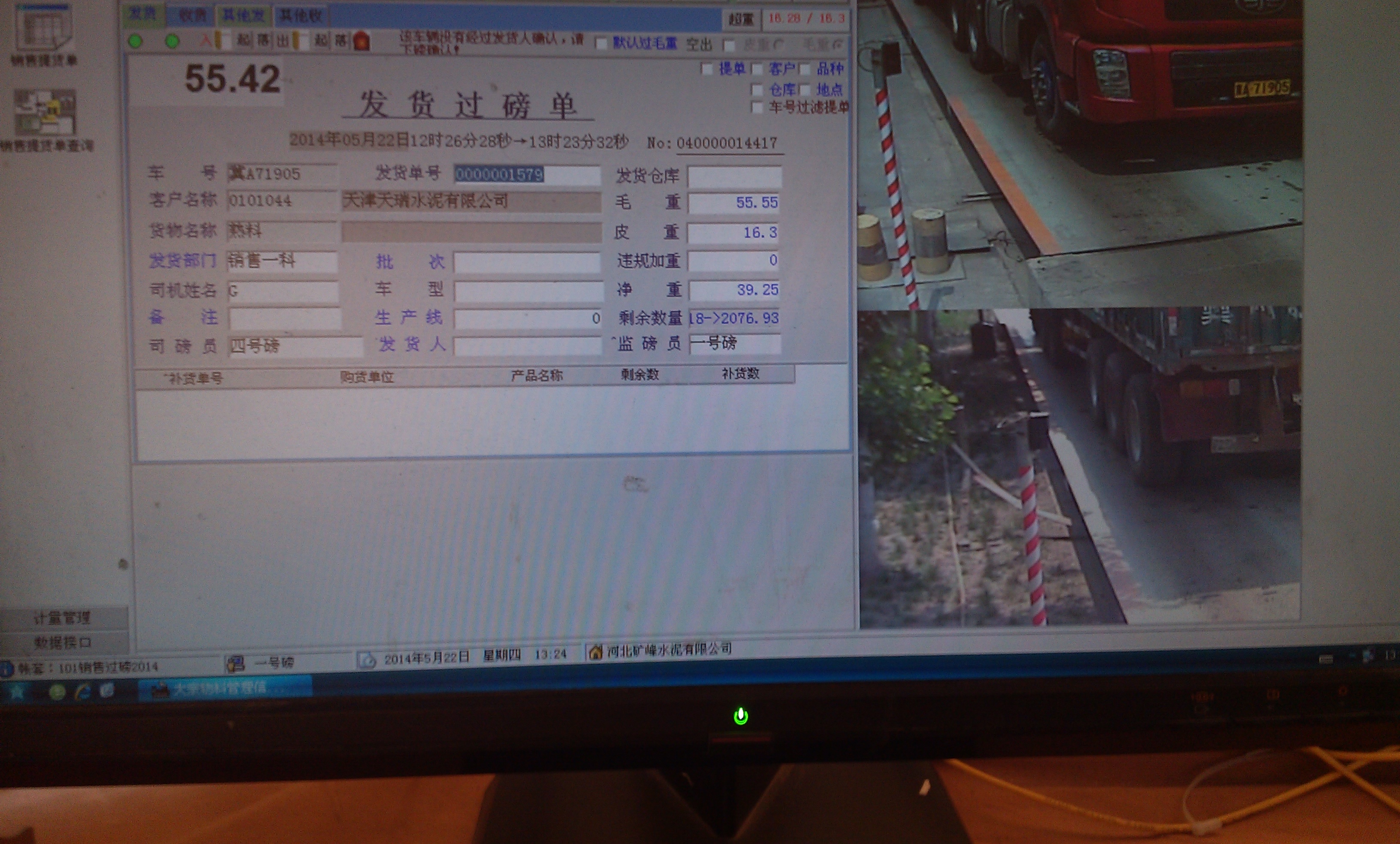1400x844 pixels.
Task: Click the 发货单号 input field
Action: pyautogui.click(x=526, y=175)
